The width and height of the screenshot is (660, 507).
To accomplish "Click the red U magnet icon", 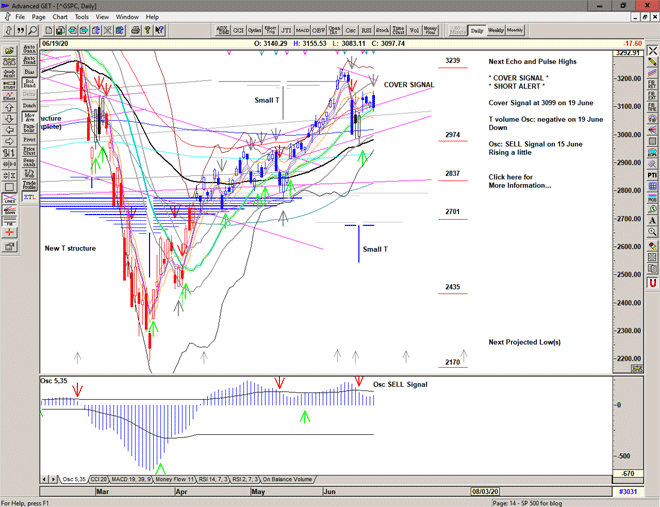I will point(652,283).
